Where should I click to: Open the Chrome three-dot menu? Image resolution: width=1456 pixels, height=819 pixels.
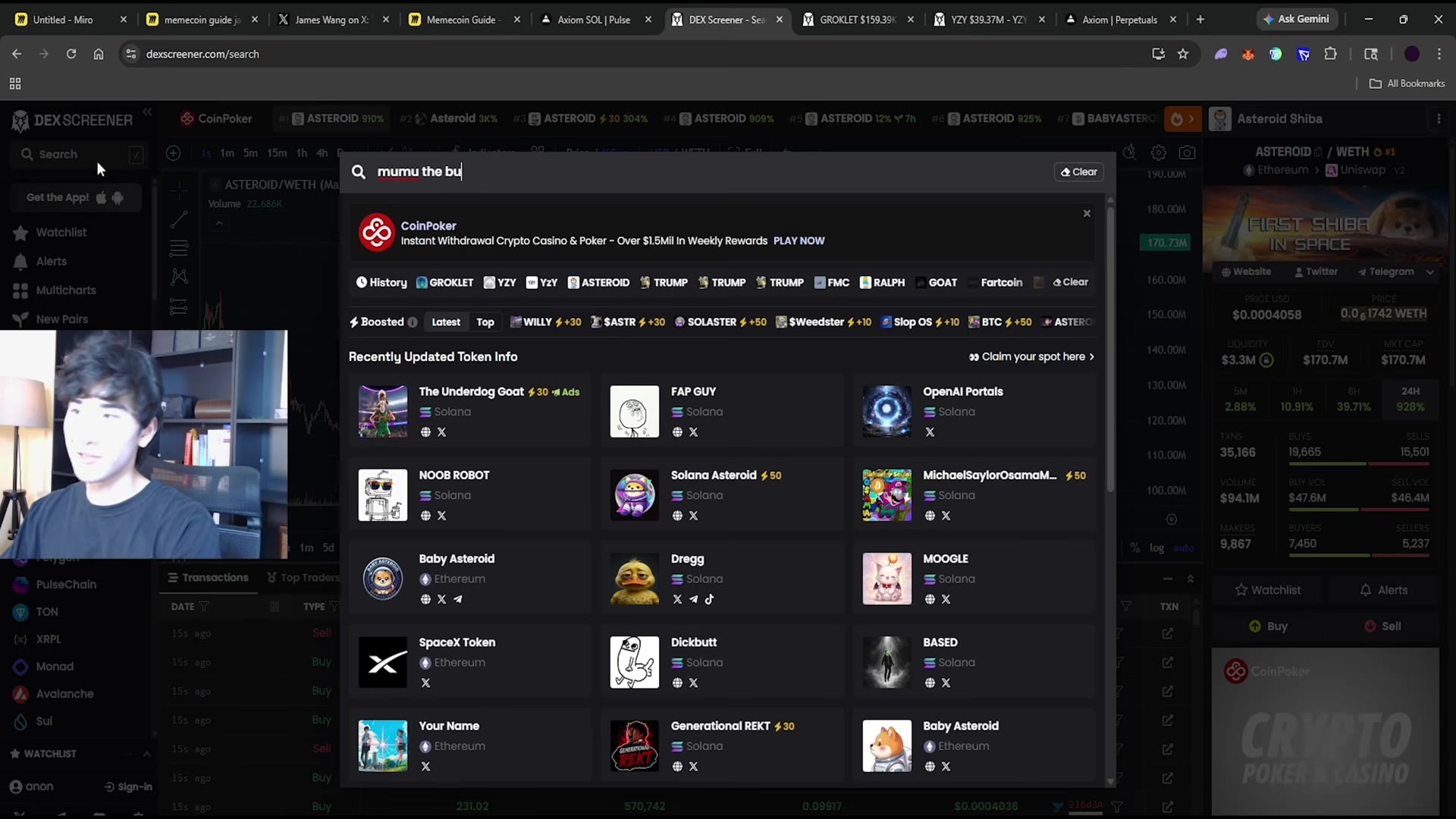pos(1439,54)
